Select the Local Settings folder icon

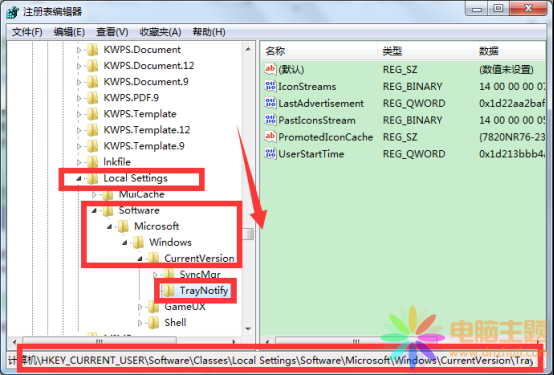click(x=93, y=178)
